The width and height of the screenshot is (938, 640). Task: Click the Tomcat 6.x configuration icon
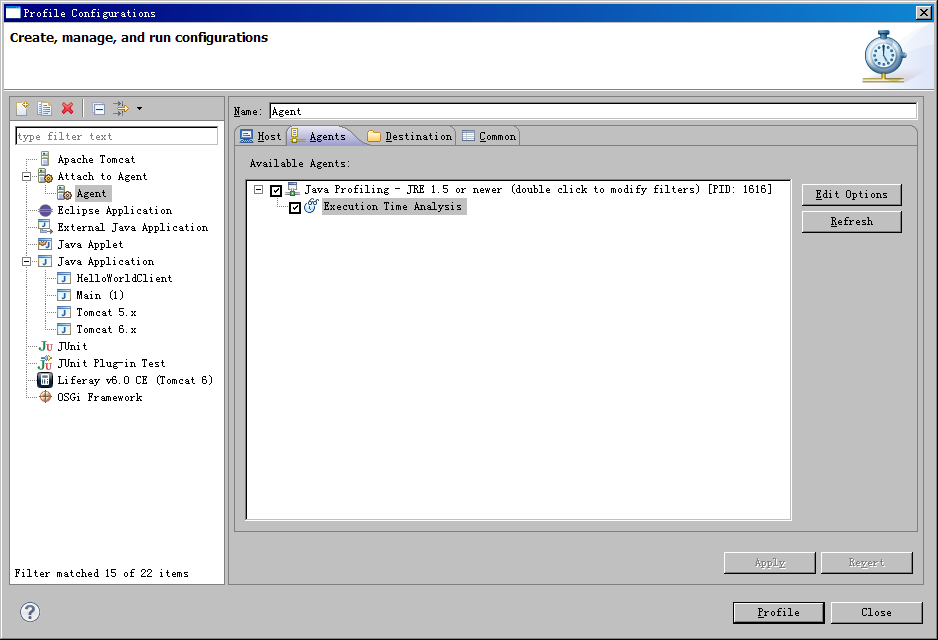[x=64, y=330]
